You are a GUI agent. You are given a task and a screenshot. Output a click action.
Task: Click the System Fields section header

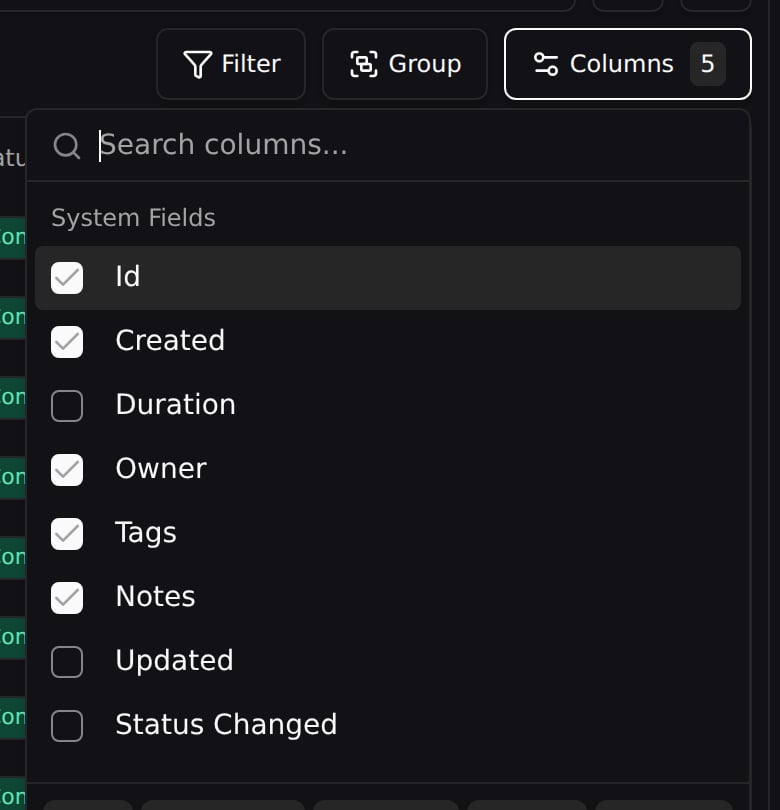133,217
